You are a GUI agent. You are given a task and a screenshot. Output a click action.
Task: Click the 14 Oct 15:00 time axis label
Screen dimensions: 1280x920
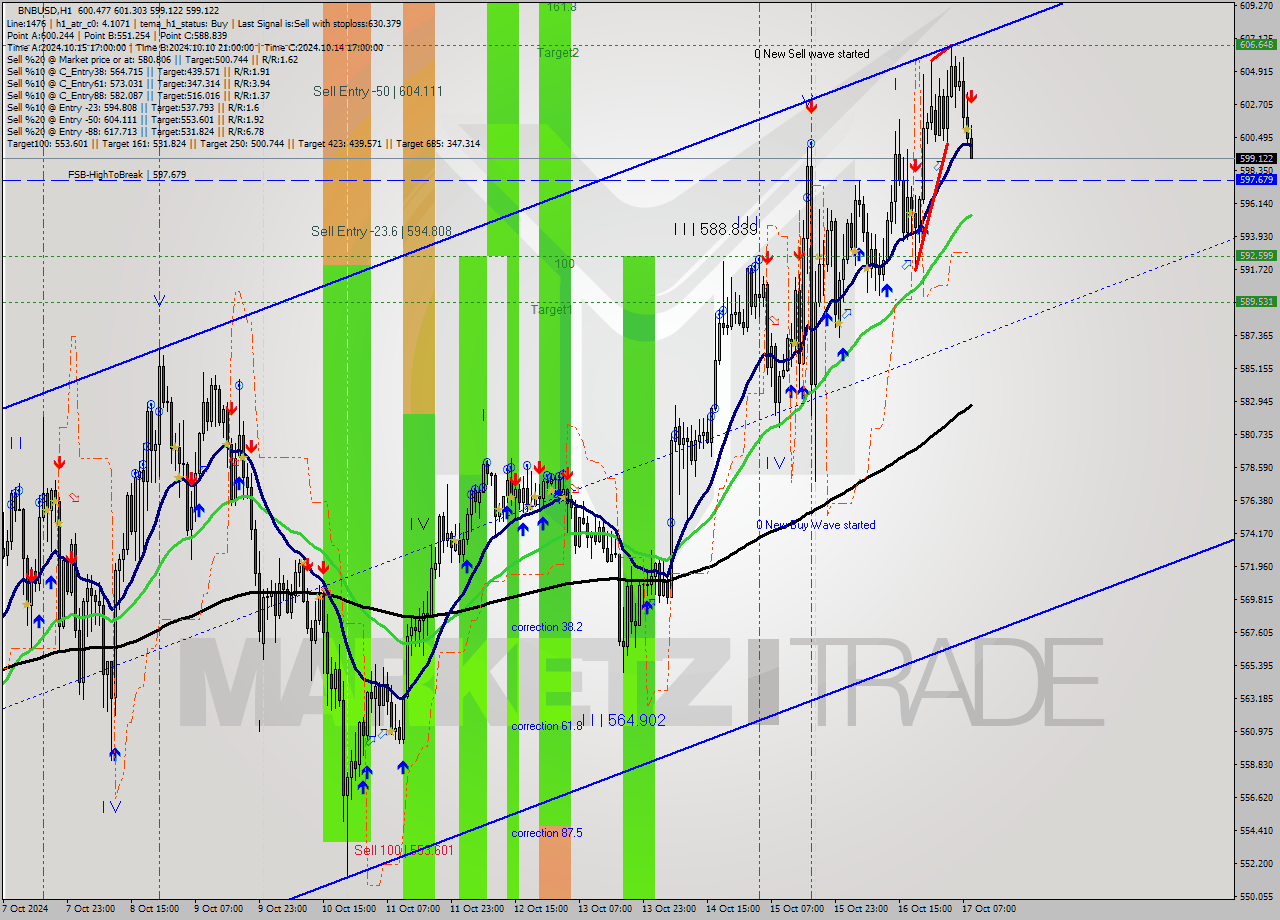click(x=731, y=909)
